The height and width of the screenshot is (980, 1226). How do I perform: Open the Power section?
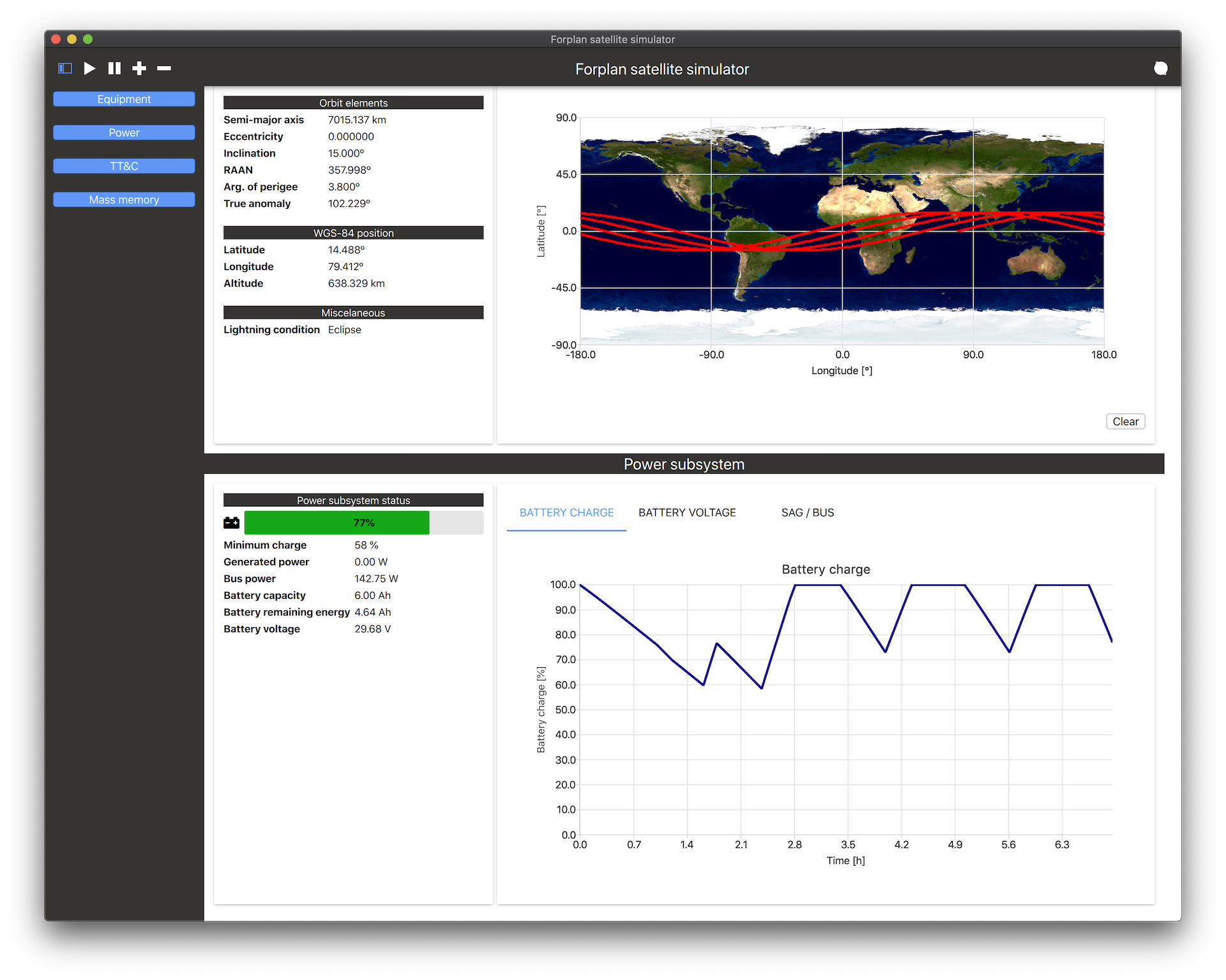pyautogui.click(x=124, y=133)
